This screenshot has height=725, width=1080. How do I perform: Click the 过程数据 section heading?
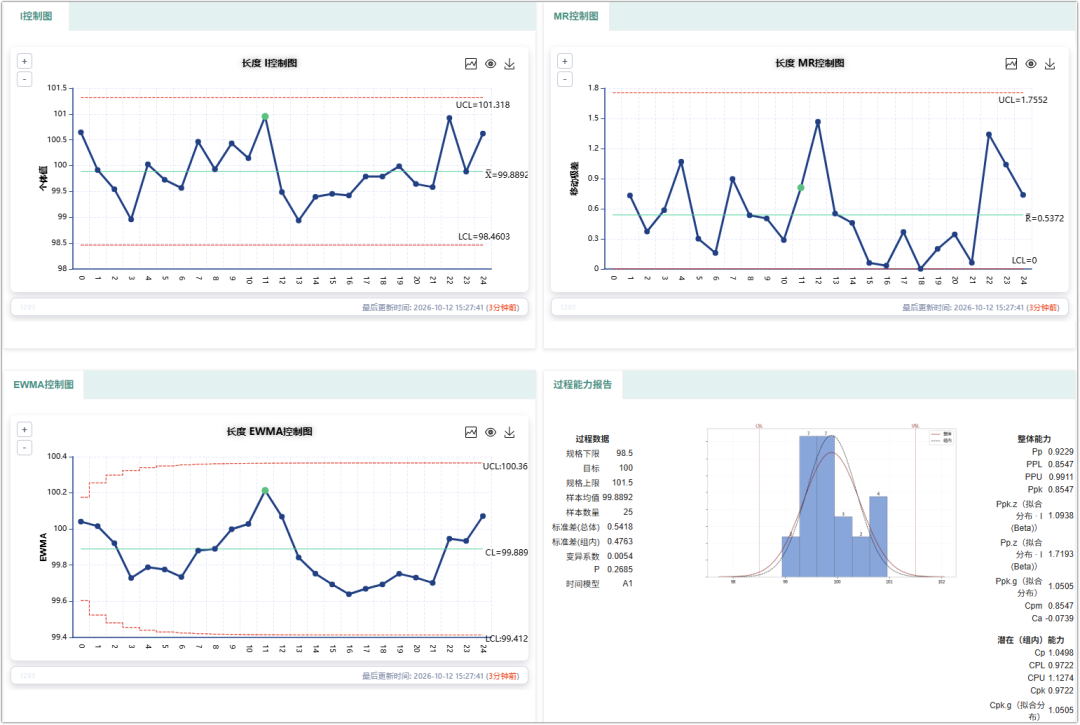tap(592, 439)
